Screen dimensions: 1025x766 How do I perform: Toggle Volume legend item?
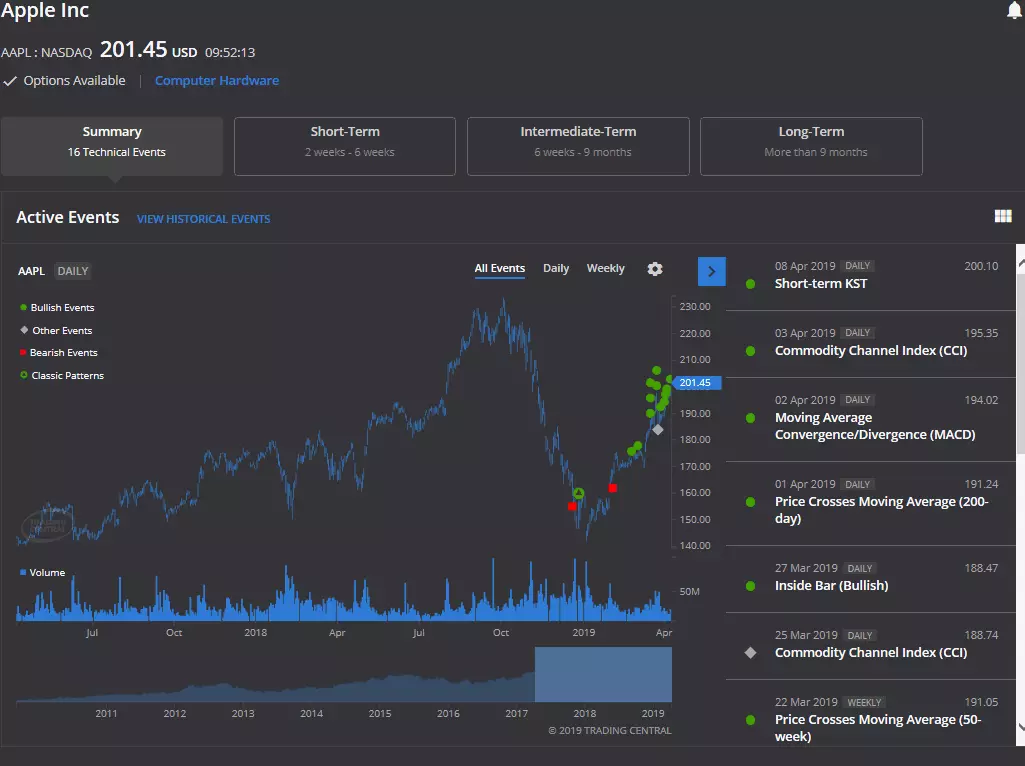pos(42,573)
